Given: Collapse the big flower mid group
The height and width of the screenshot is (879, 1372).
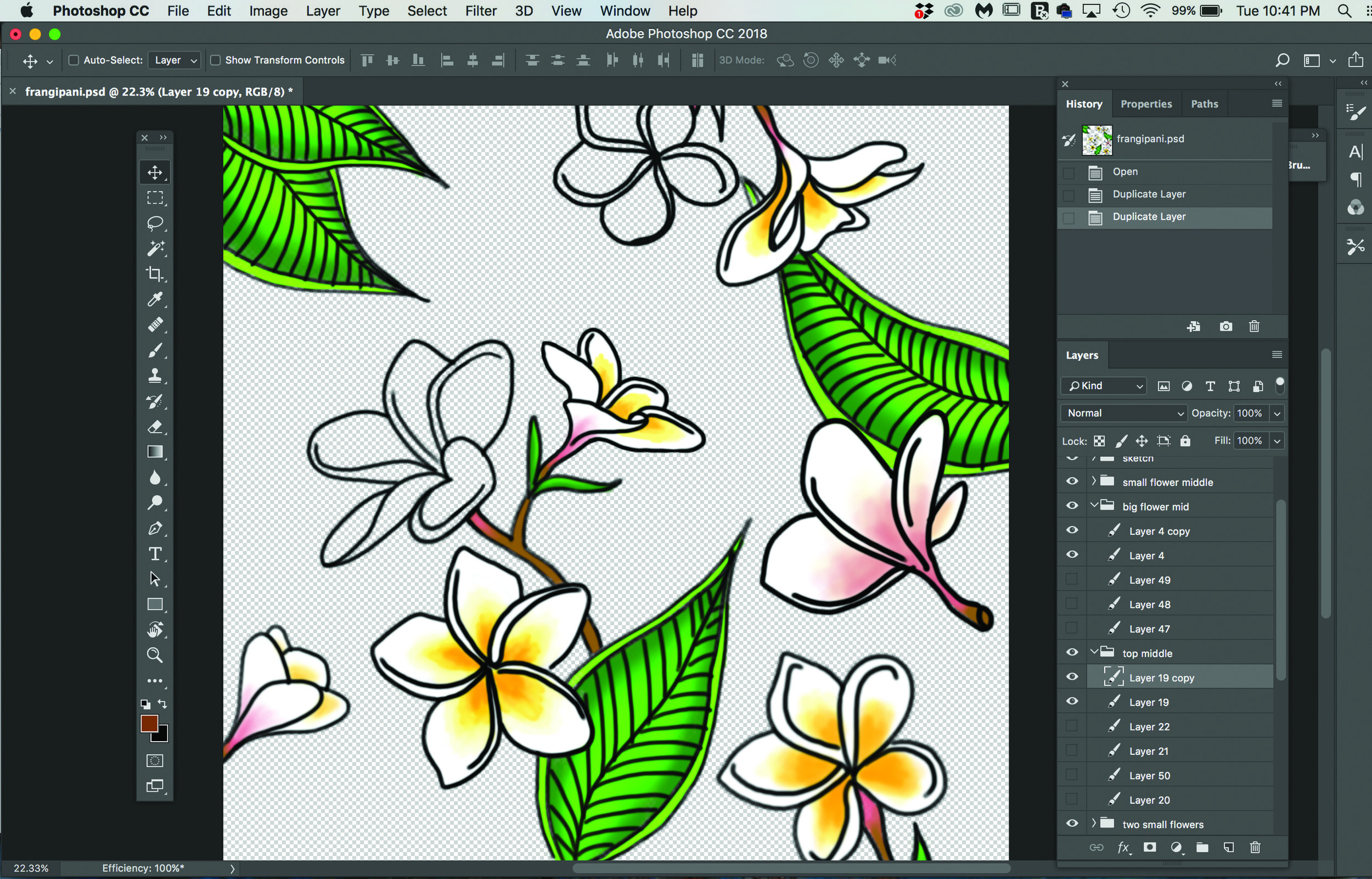Looking at the screenshot, I should [x=1094, y=506].
